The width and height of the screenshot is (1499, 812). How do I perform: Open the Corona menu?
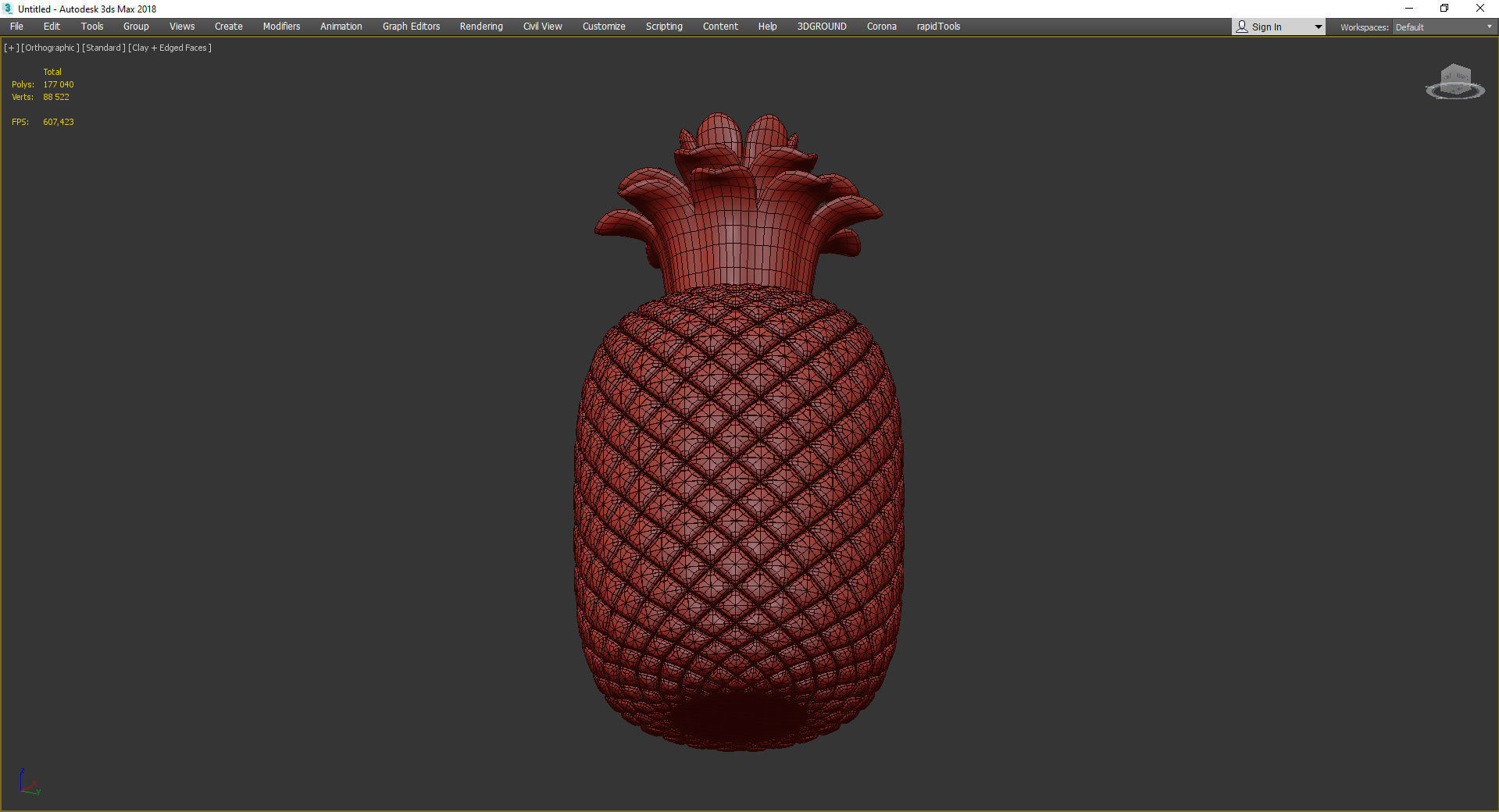point(881,26)
